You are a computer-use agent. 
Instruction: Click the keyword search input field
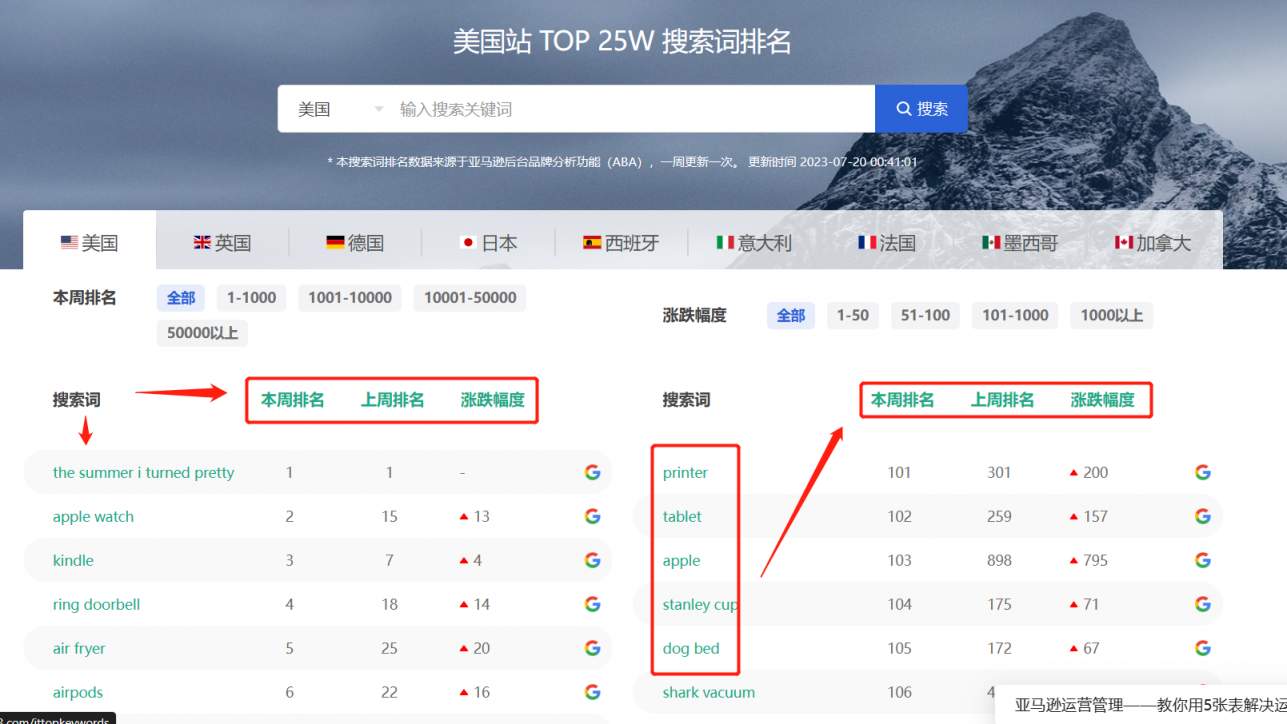(x=633, y=109)
